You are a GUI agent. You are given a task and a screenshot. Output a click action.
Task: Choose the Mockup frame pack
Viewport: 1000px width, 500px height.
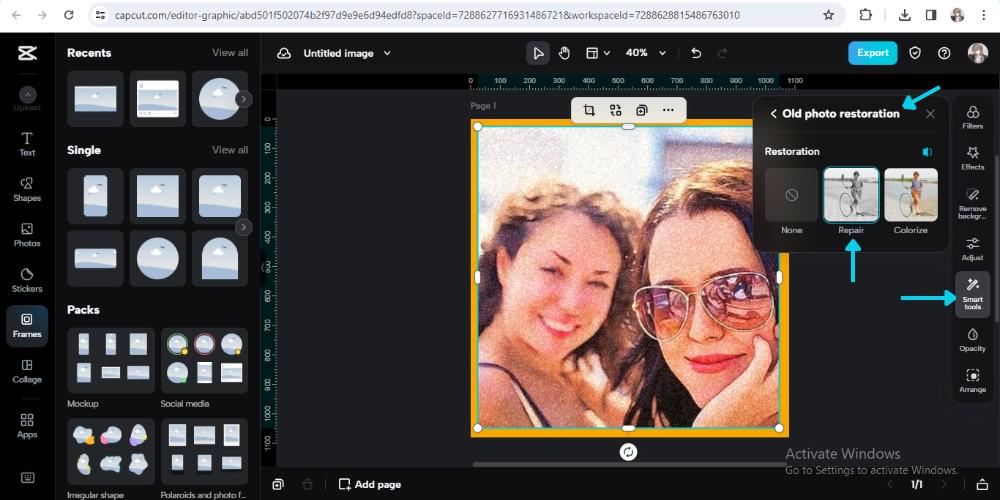tap(111, 360)
